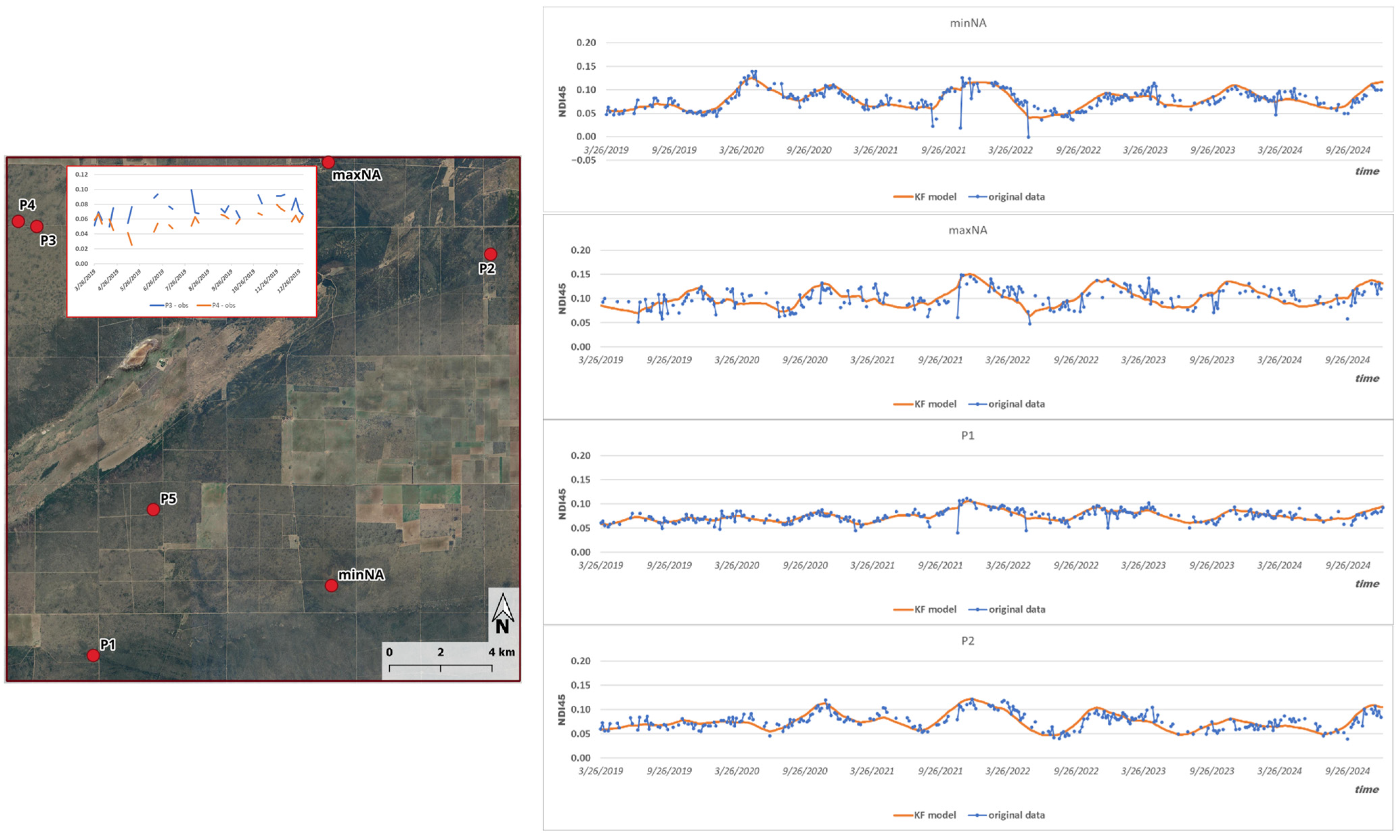Click 'P4 - obs' legend entry in inset

click(x=216, y=305)
